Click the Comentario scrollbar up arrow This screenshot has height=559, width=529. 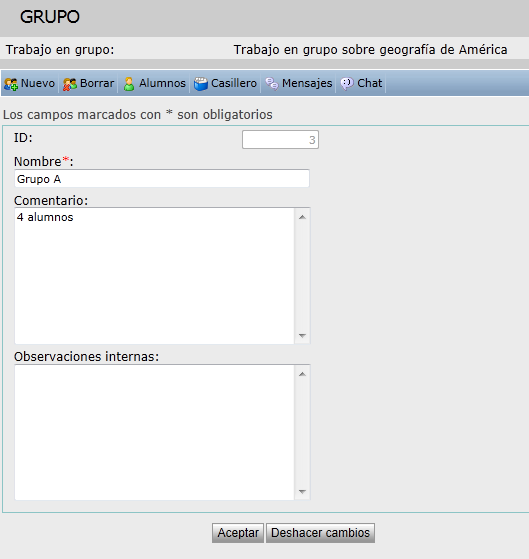coord(302,217)
